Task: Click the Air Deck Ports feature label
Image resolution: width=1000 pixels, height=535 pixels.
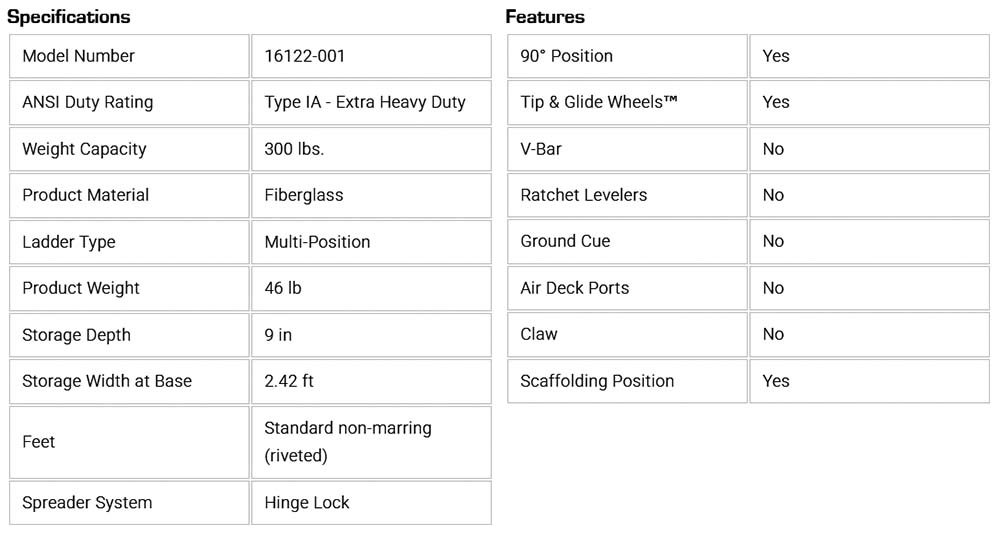Action: tap(575, 288)
